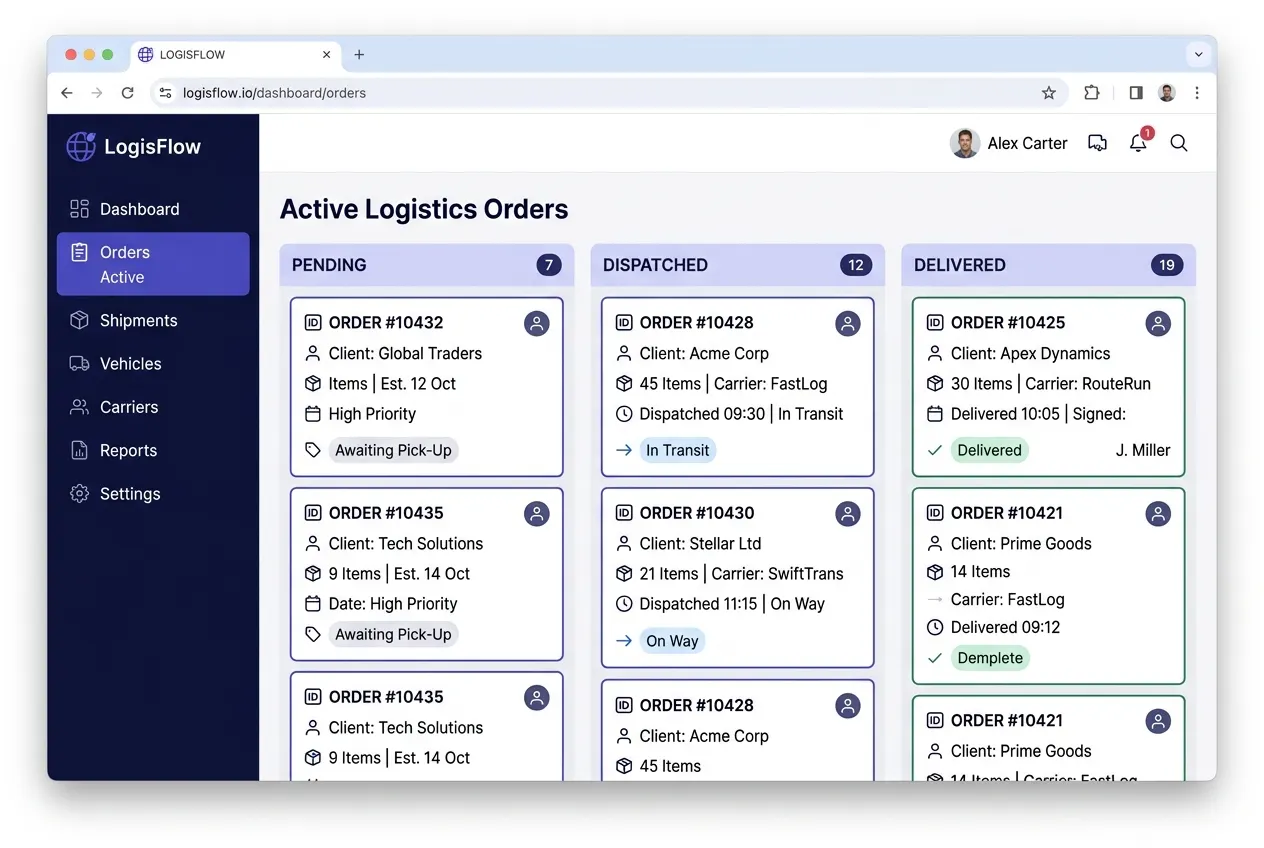
Task: Click the Delivered column count badge 19
Action: [x=1166, y=265]
